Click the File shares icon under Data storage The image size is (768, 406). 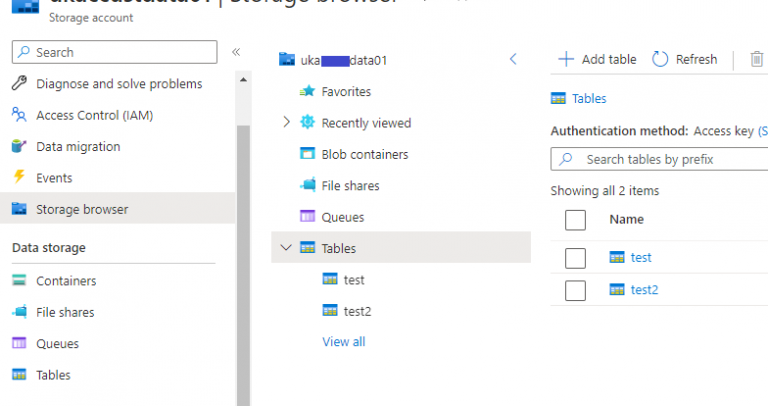pos(20,311)
